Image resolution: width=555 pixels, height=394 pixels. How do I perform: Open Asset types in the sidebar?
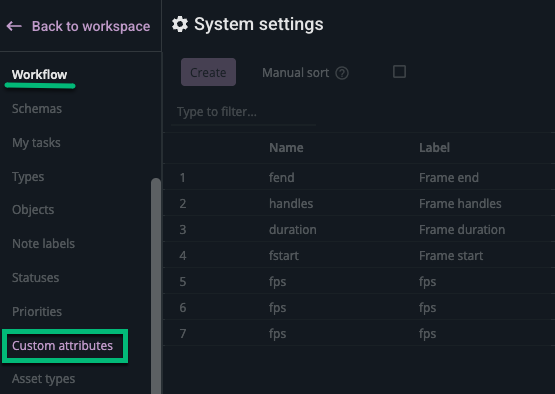pyautogui.click(x=43, y=379)
